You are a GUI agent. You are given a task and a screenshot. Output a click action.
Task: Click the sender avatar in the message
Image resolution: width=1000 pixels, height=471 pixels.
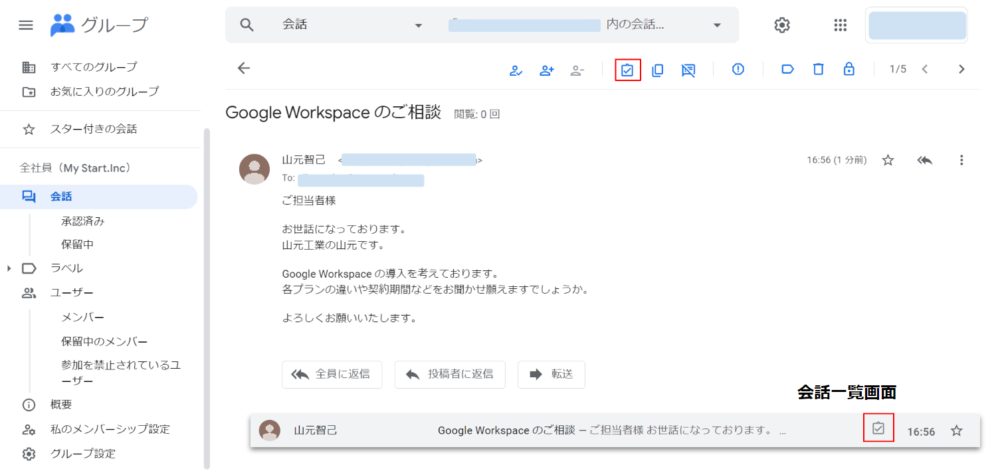tap(254, 169)
